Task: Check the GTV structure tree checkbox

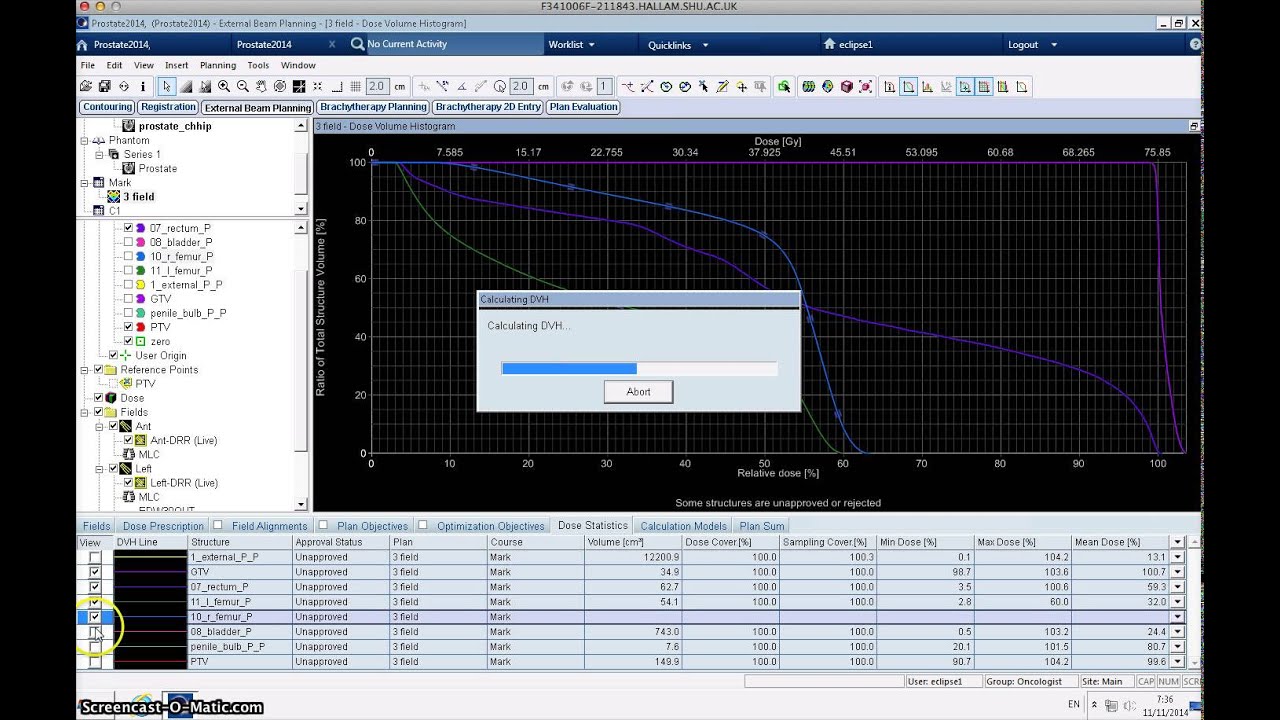Action: [128, 299]
